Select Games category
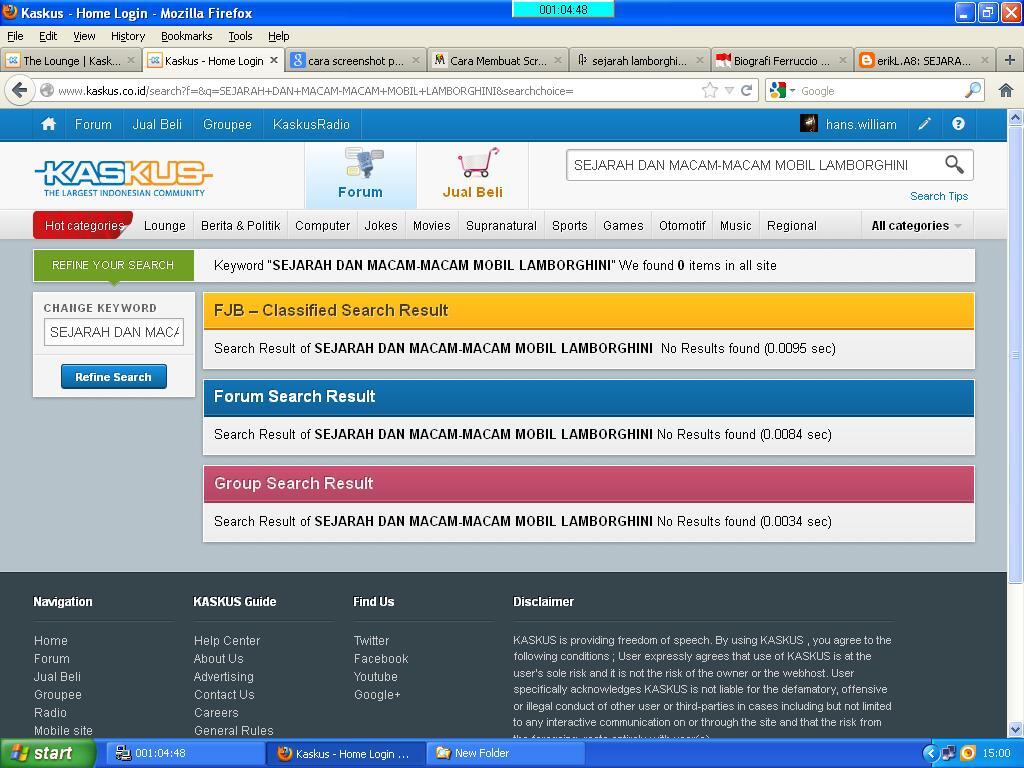The width and height of the screenshot is (1024, 768). coord(623,226)
